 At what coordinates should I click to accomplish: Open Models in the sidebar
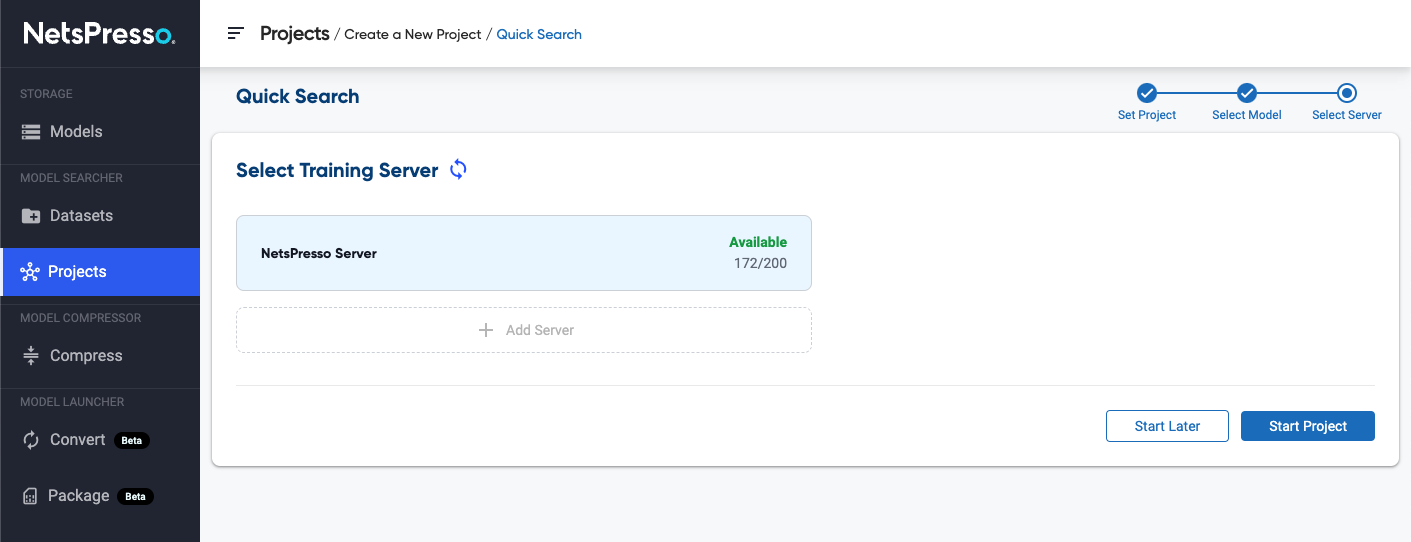point(100,132)
